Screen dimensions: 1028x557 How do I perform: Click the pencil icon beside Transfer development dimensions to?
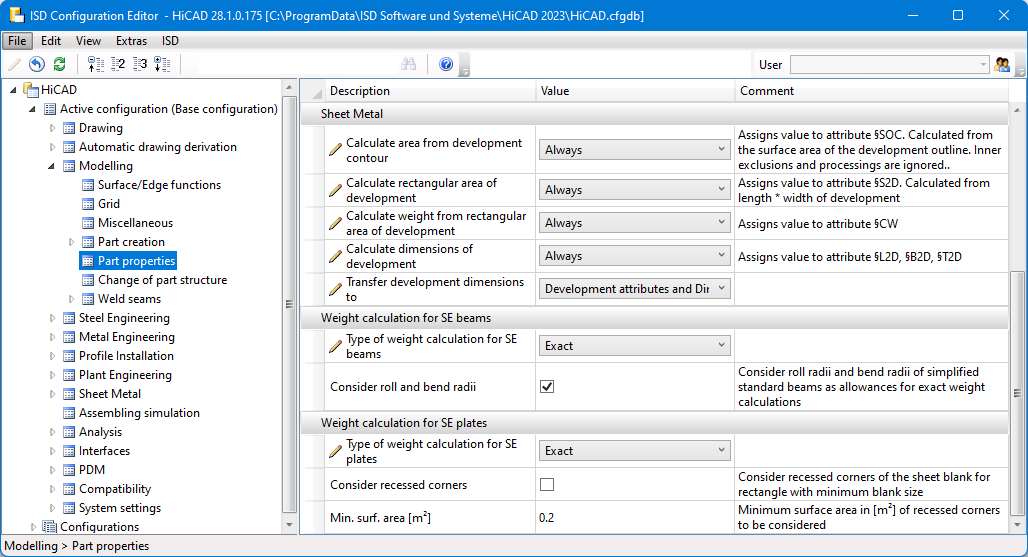pos(335,289)
